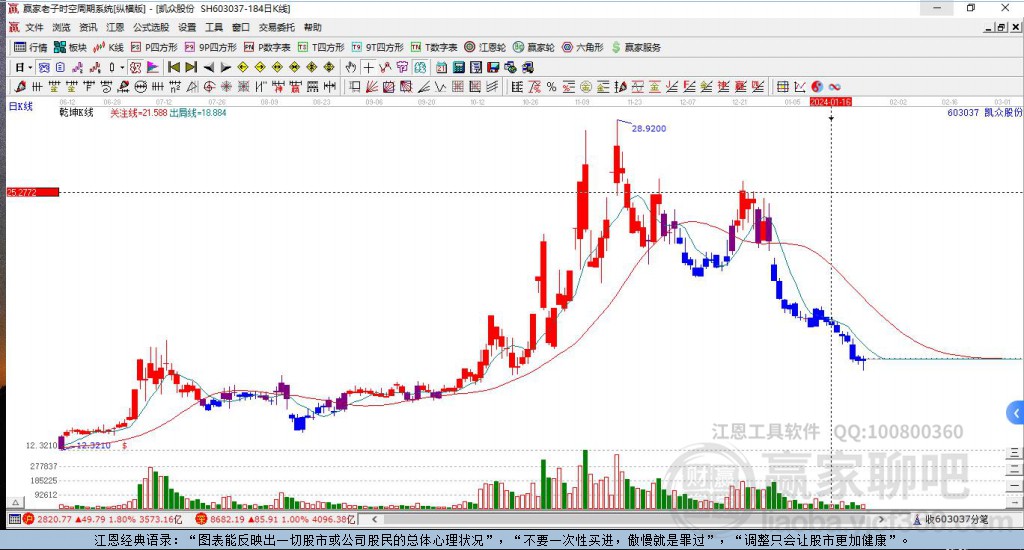The image size is (1024, 550).
Task: Open the 帮助 menu
Action: (313, 27)
